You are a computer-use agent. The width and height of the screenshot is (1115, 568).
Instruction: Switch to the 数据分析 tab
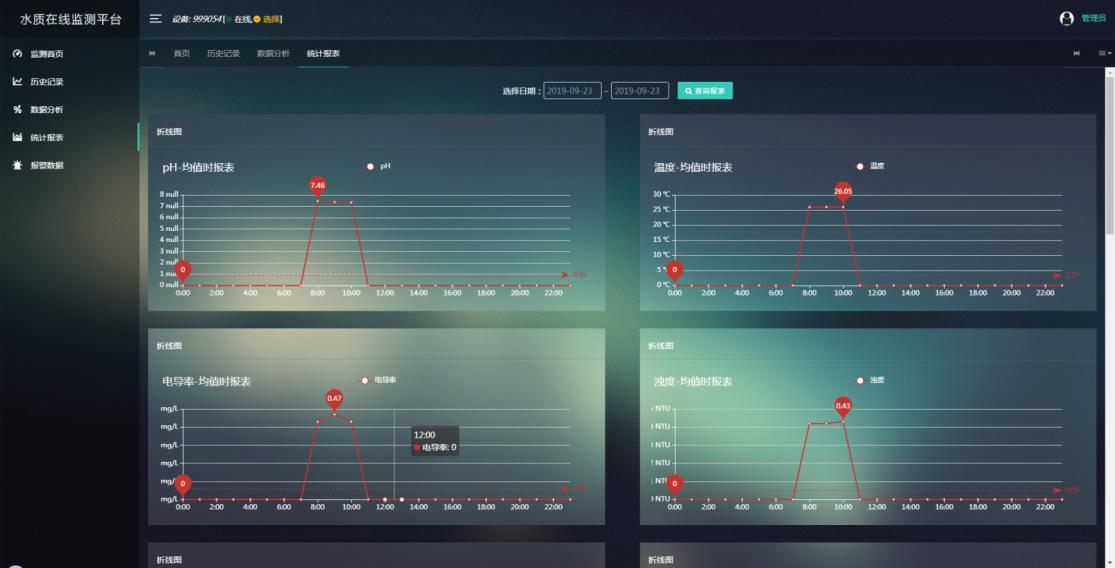pos(273,53)
